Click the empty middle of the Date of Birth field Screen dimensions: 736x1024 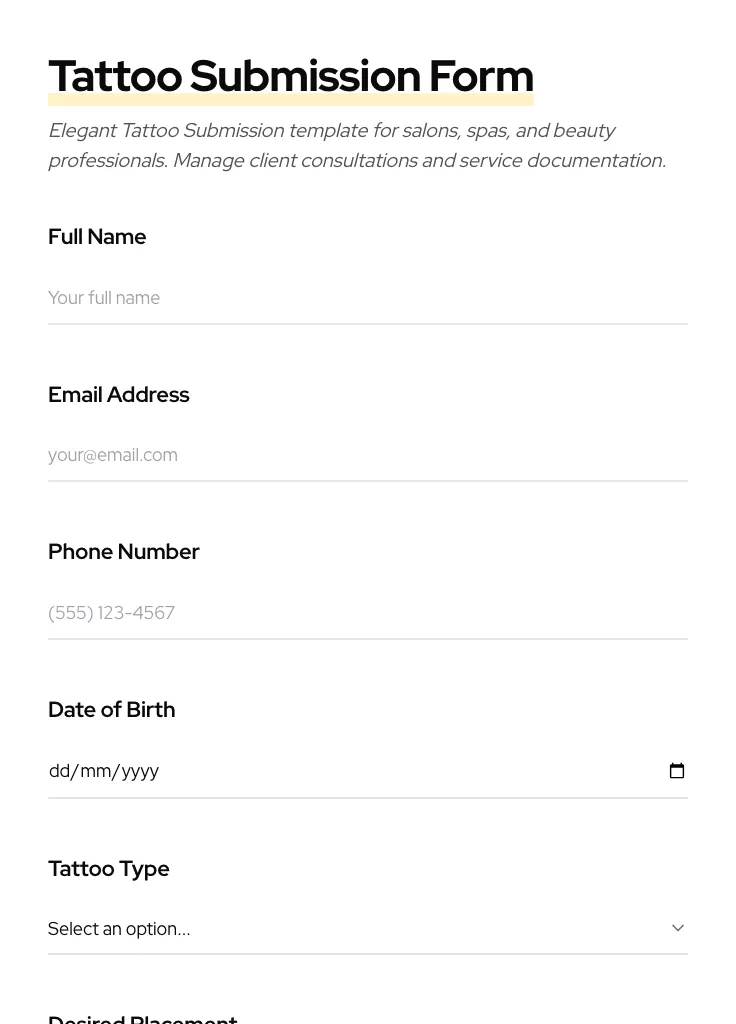click(x=400, y=771)
